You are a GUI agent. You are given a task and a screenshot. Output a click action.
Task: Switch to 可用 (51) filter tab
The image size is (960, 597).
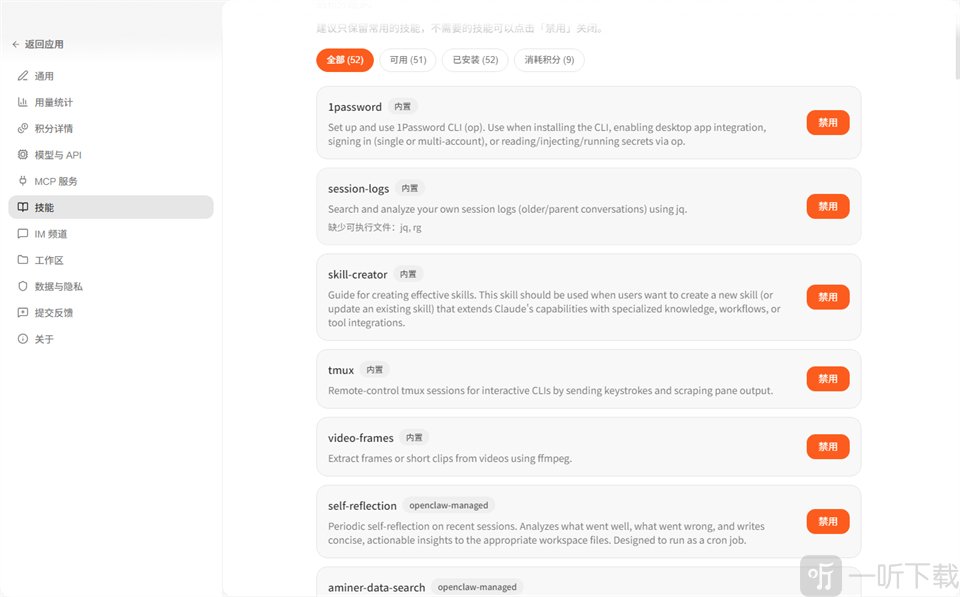(408, 60)
